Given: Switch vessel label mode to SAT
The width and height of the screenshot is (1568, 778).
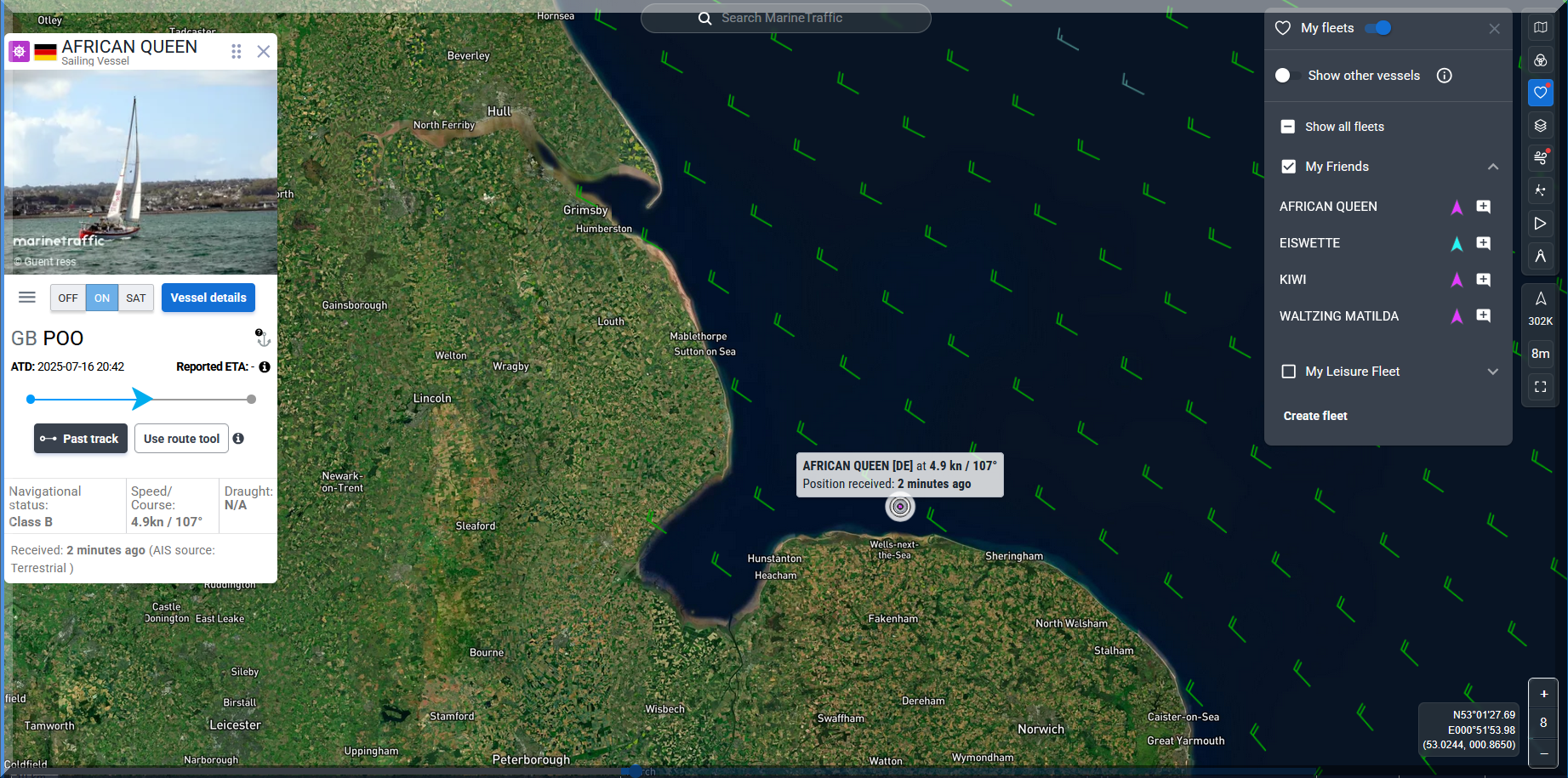Looking at the screenshot, I should click(136, 298).
